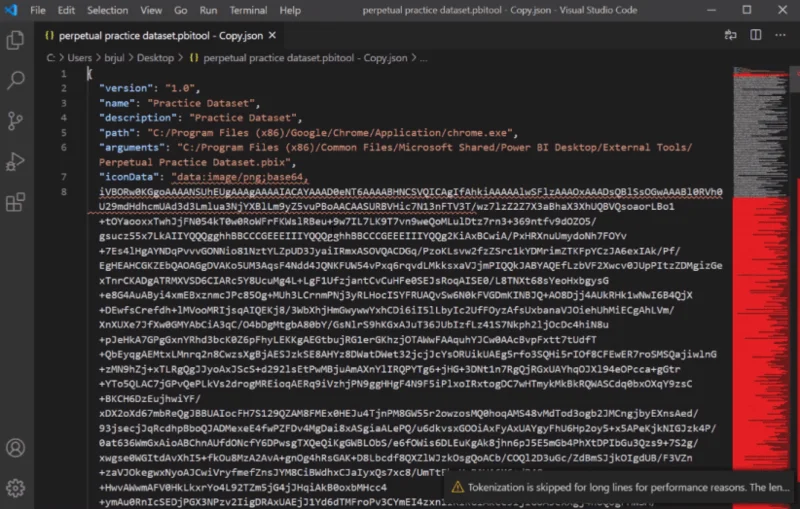Minimize the Visual Studio Code window
This screenshot has width=800, height=509.
tap(711, 10)
